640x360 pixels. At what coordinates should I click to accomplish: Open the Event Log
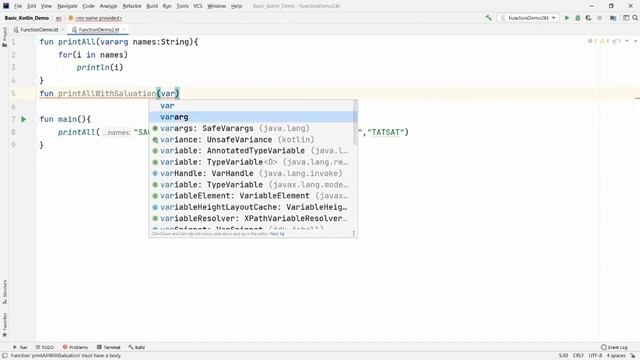pyautogui.click(x=614, y=347)
